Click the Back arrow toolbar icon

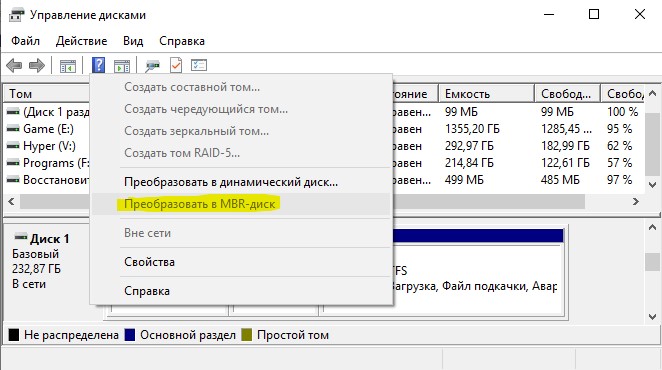click(14, 65)
